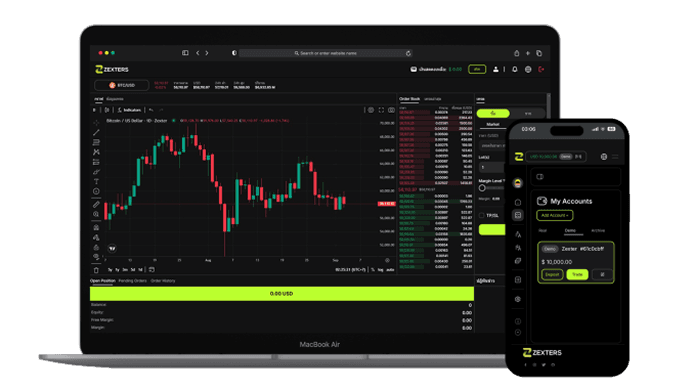Click the highlighted accounts icon in phone sidebar
The width and height of the screenshot is (689, 390).
pos(518,215)
